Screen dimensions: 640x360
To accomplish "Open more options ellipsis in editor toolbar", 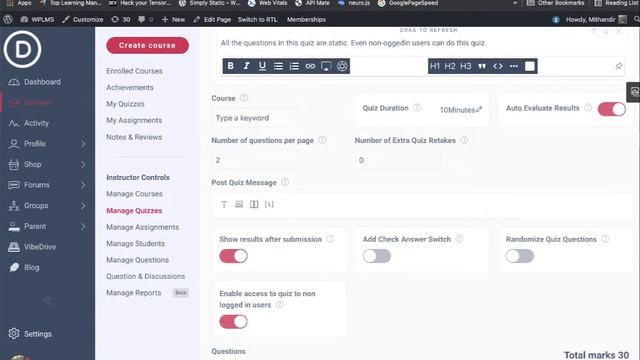I will [513, 66].
